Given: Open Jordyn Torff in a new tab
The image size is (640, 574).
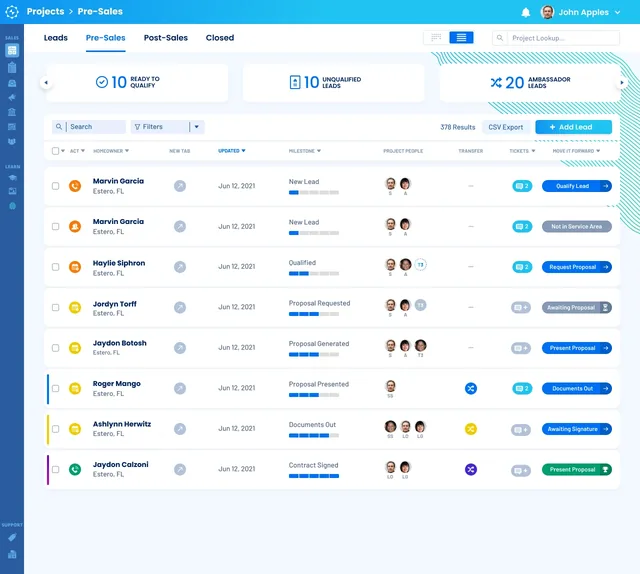Looking at the screenshot, I should (x=180, y=307).
